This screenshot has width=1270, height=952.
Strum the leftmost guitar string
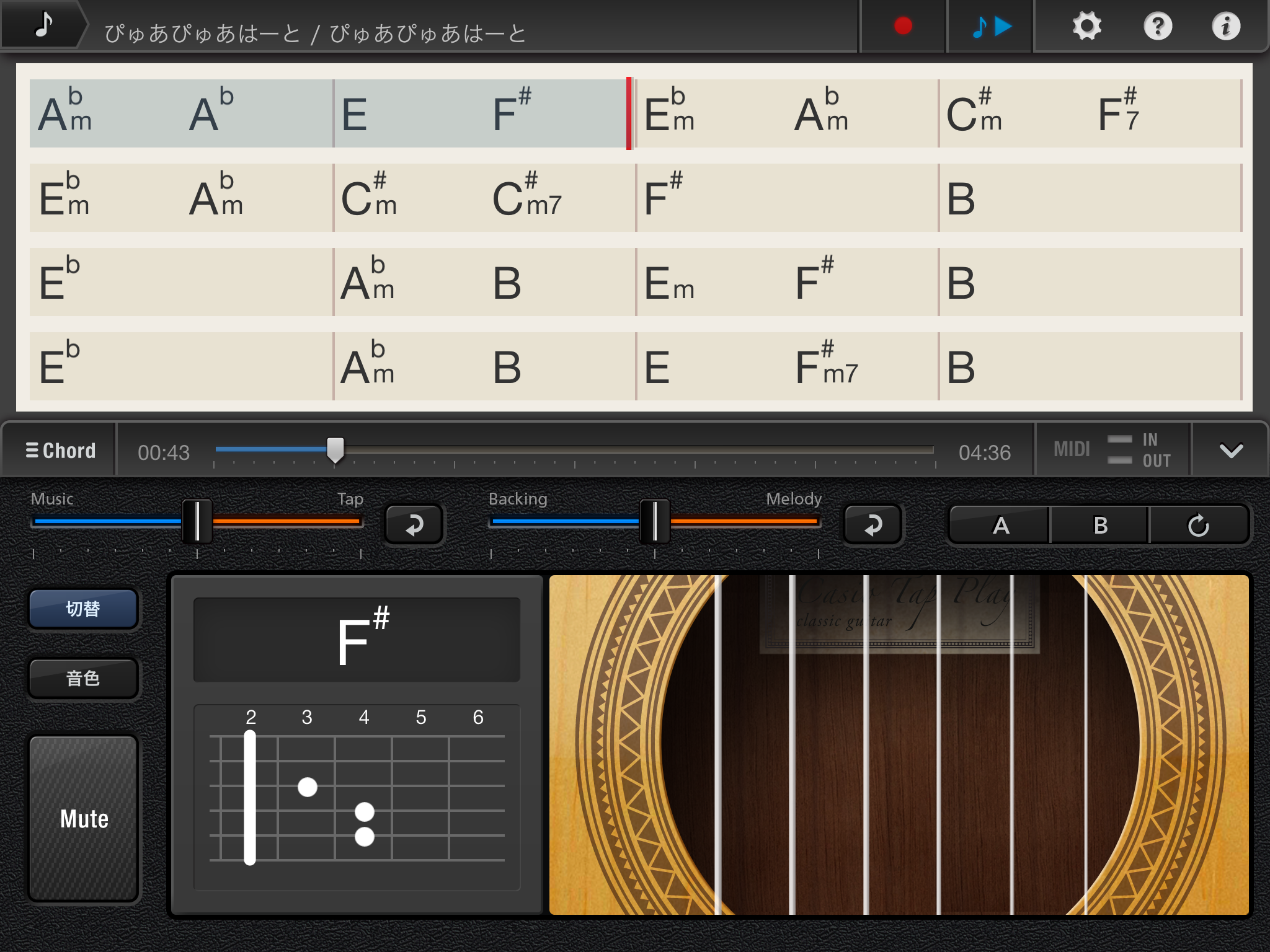pyautogui.click(x=717, y=745)
